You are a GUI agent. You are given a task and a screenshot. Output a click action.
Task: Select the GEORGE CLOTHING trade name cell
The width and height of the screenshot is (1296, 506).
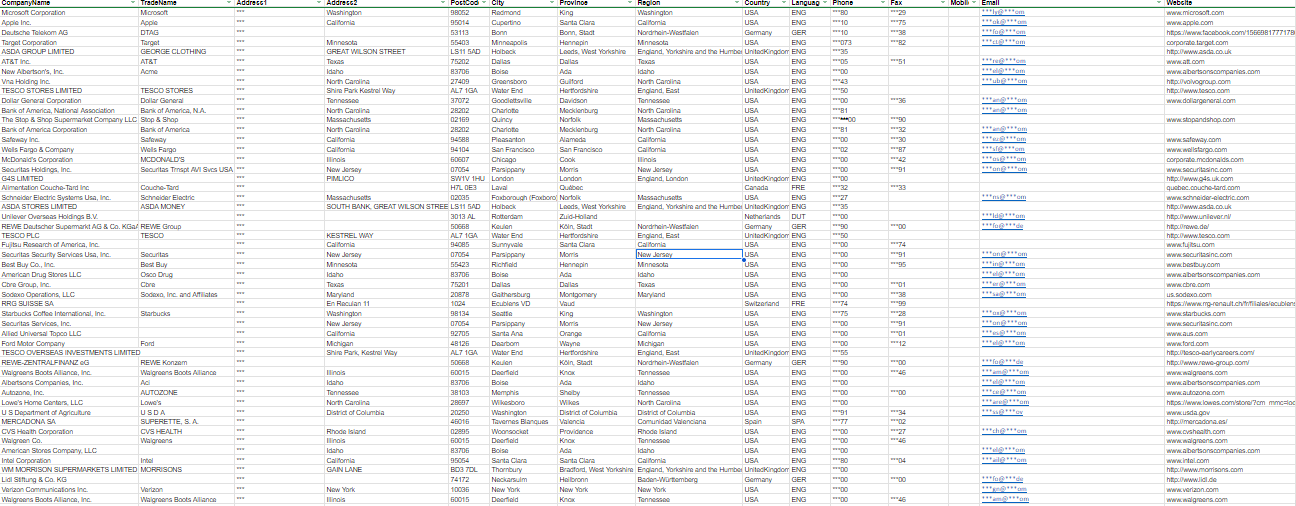187,51
